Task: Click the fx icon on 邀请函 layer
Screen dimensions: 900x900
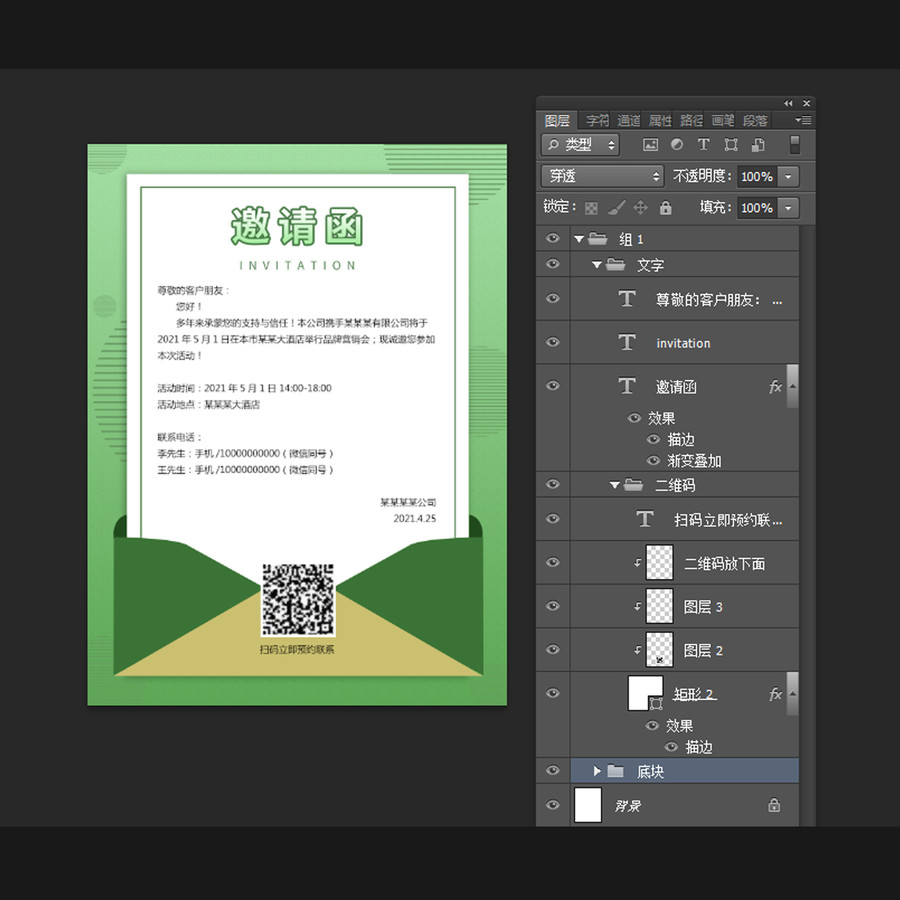Action: coord(775,387)
